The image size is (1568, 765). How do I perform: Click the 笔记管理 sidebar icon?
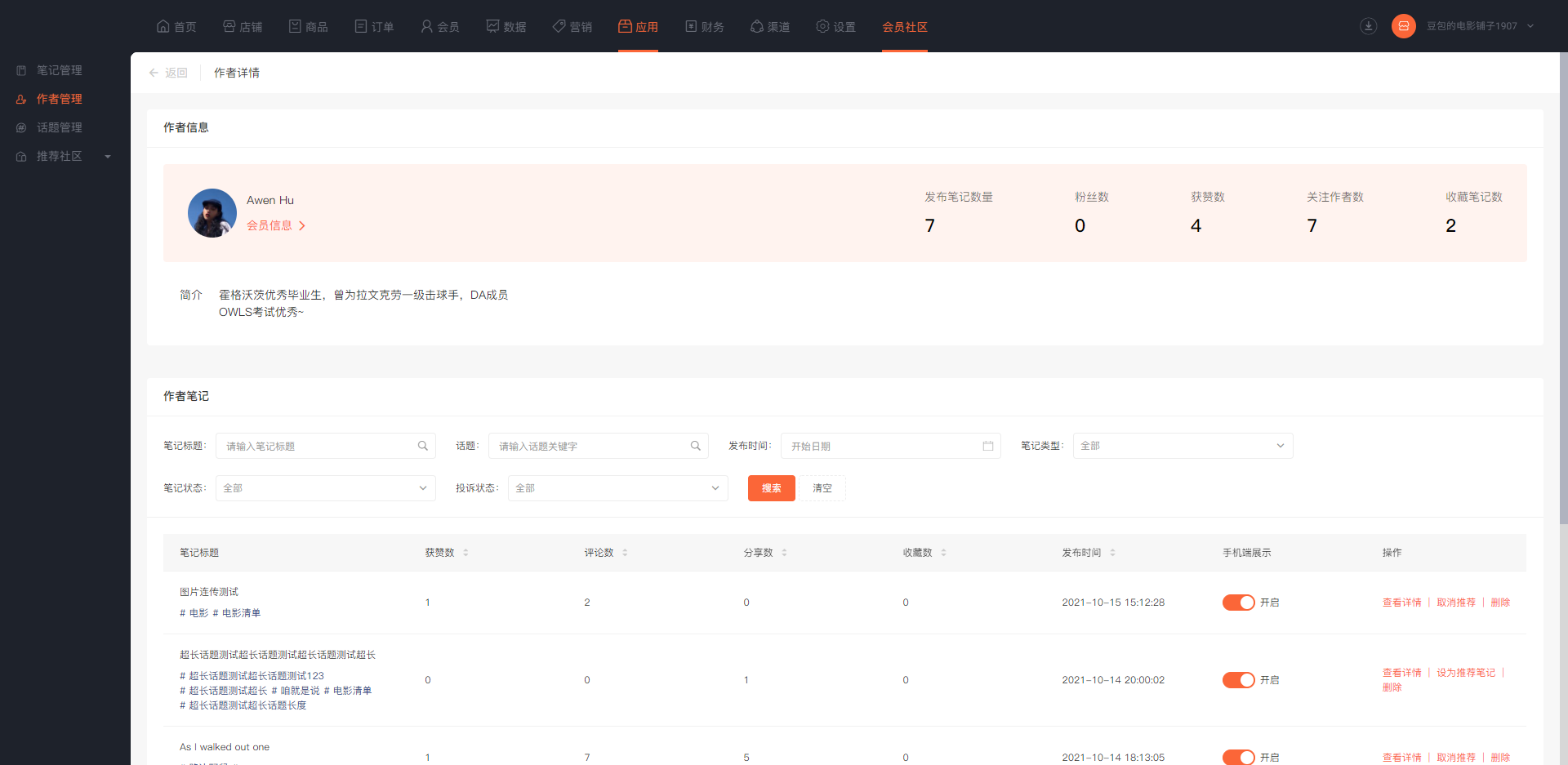pyautogui.click(x=21, y=70)
